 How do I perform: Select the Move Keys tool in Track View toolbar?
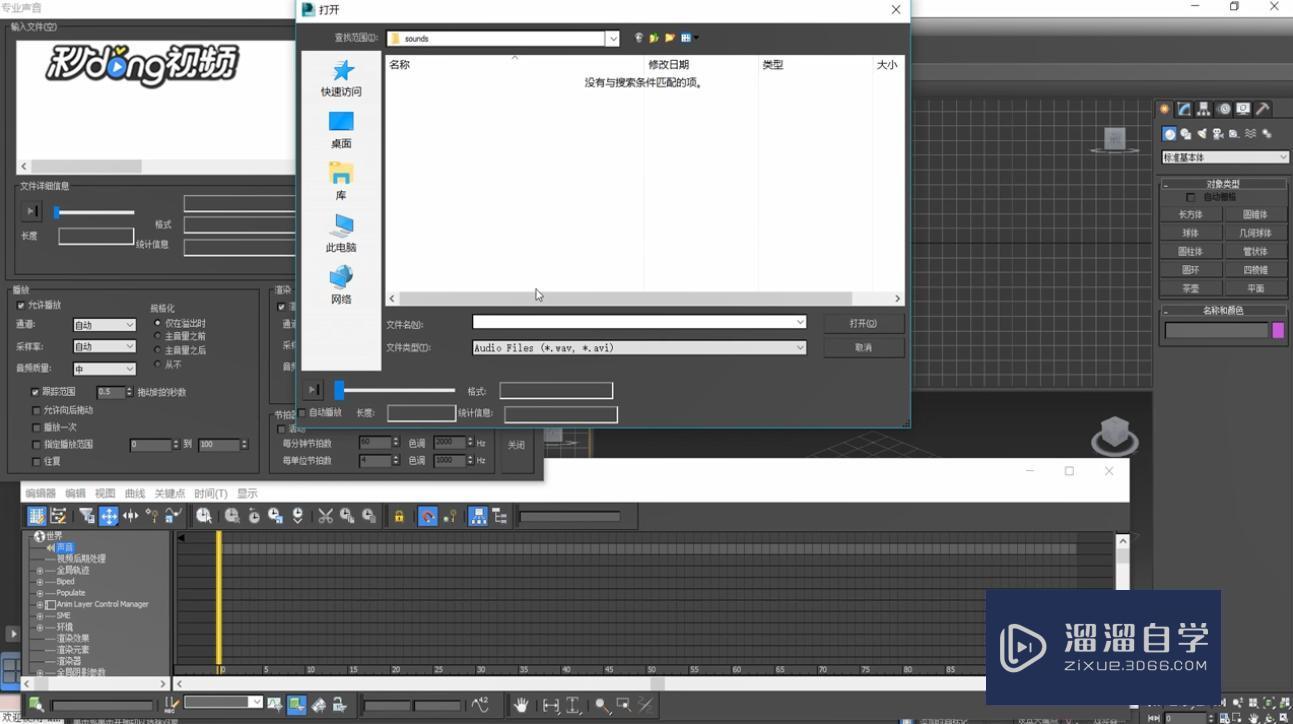[x=110, y=515]
